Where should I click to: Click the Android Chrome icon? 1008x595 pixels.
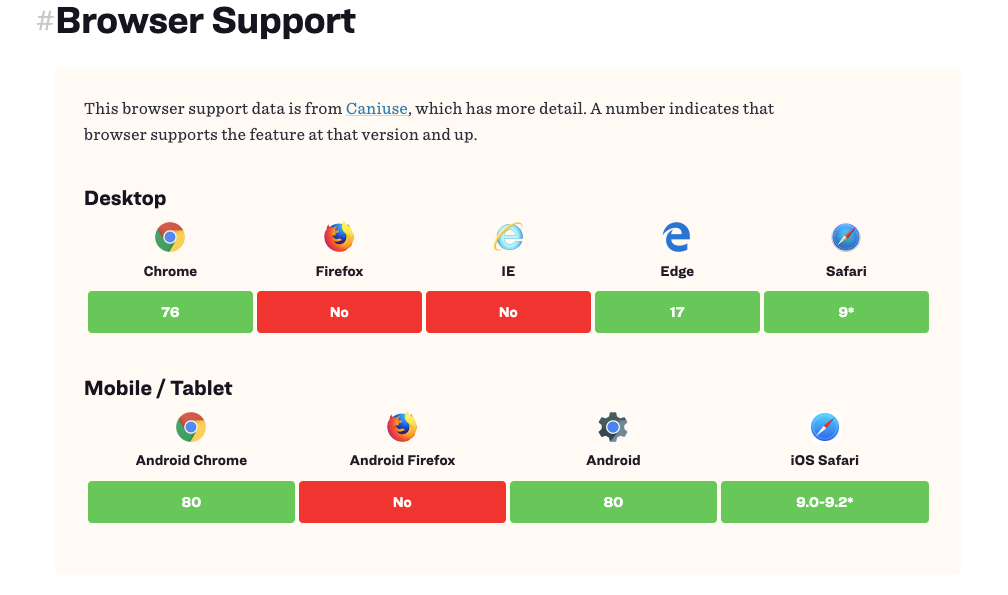191,427
